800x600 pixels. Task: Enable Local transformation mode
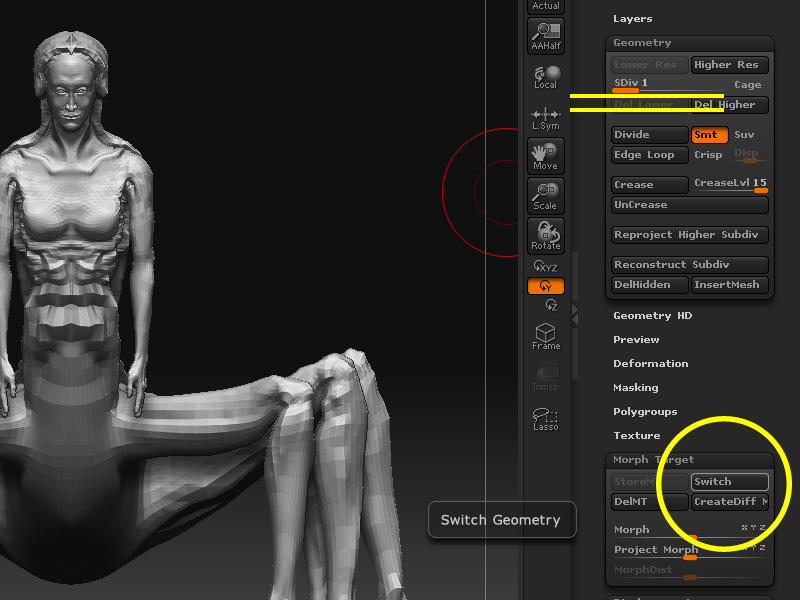545,78
